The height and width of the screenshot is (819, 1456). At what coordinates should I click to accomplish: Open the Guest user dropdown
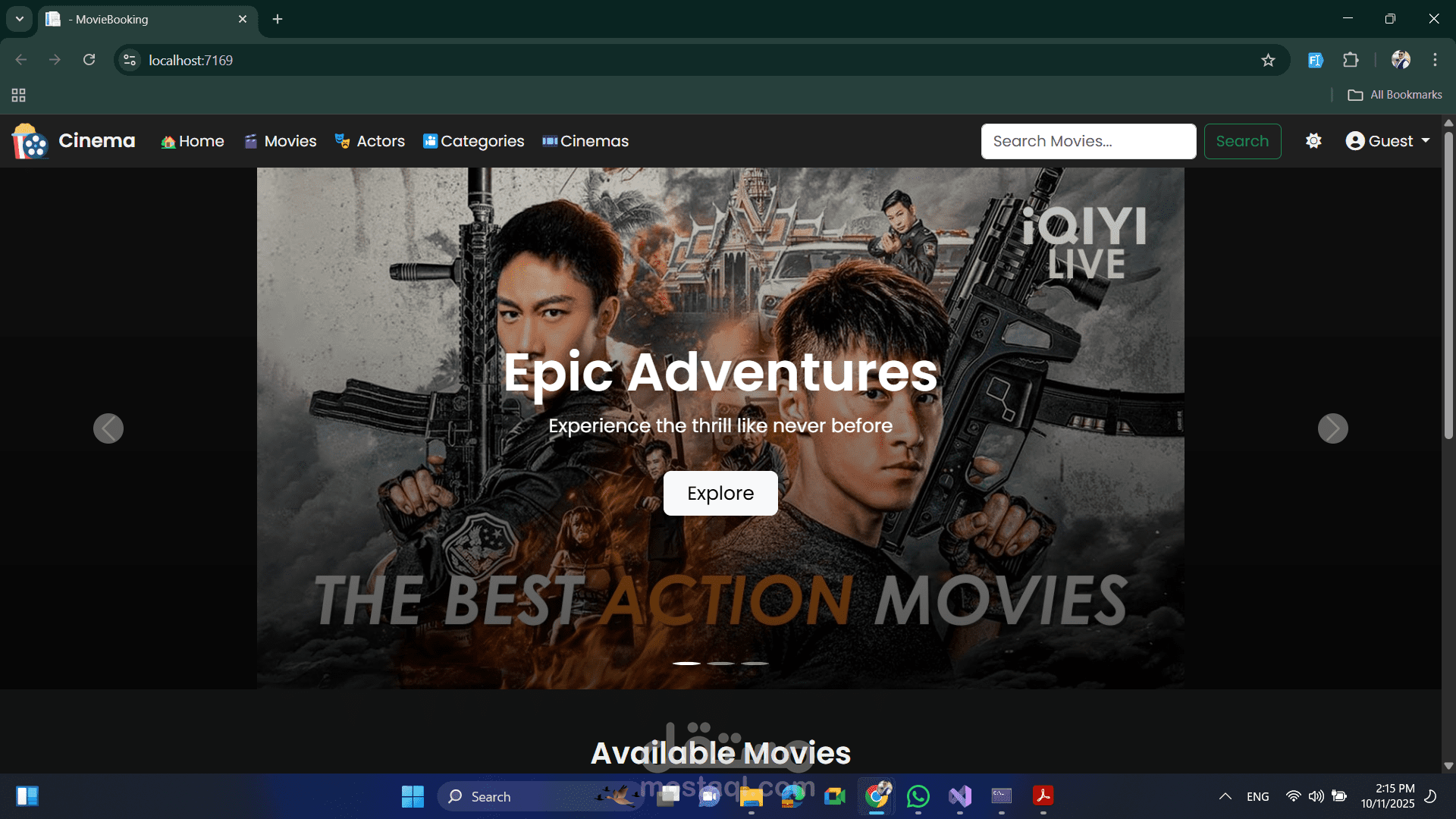tap(1388, 141)
